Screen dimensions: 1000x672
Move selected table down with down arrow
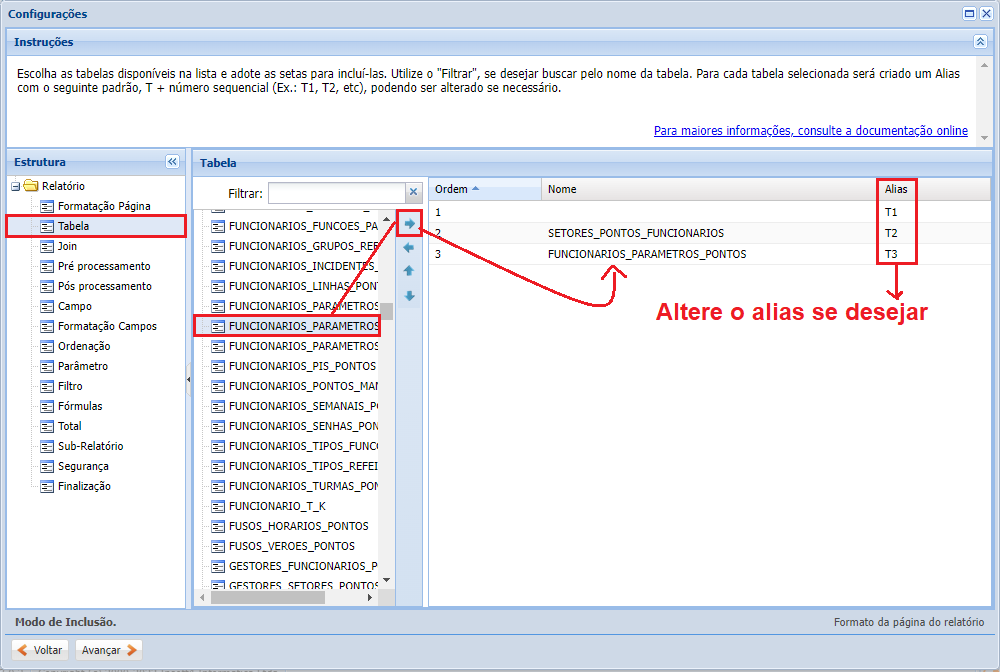(409, 296)
